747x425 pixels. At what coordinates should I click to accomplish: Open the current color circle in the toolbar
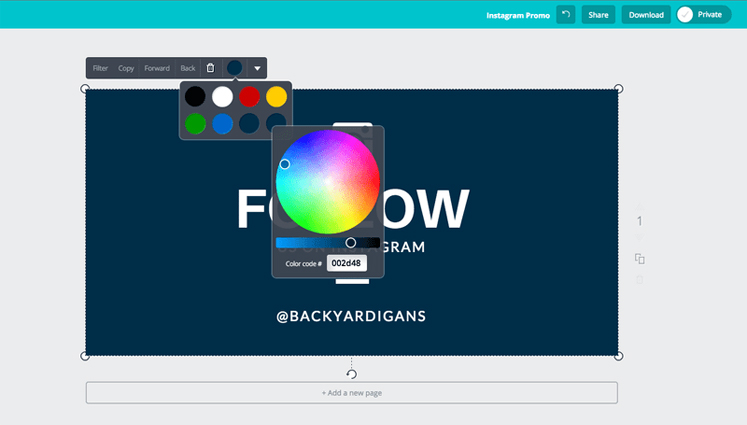(234, 68)
